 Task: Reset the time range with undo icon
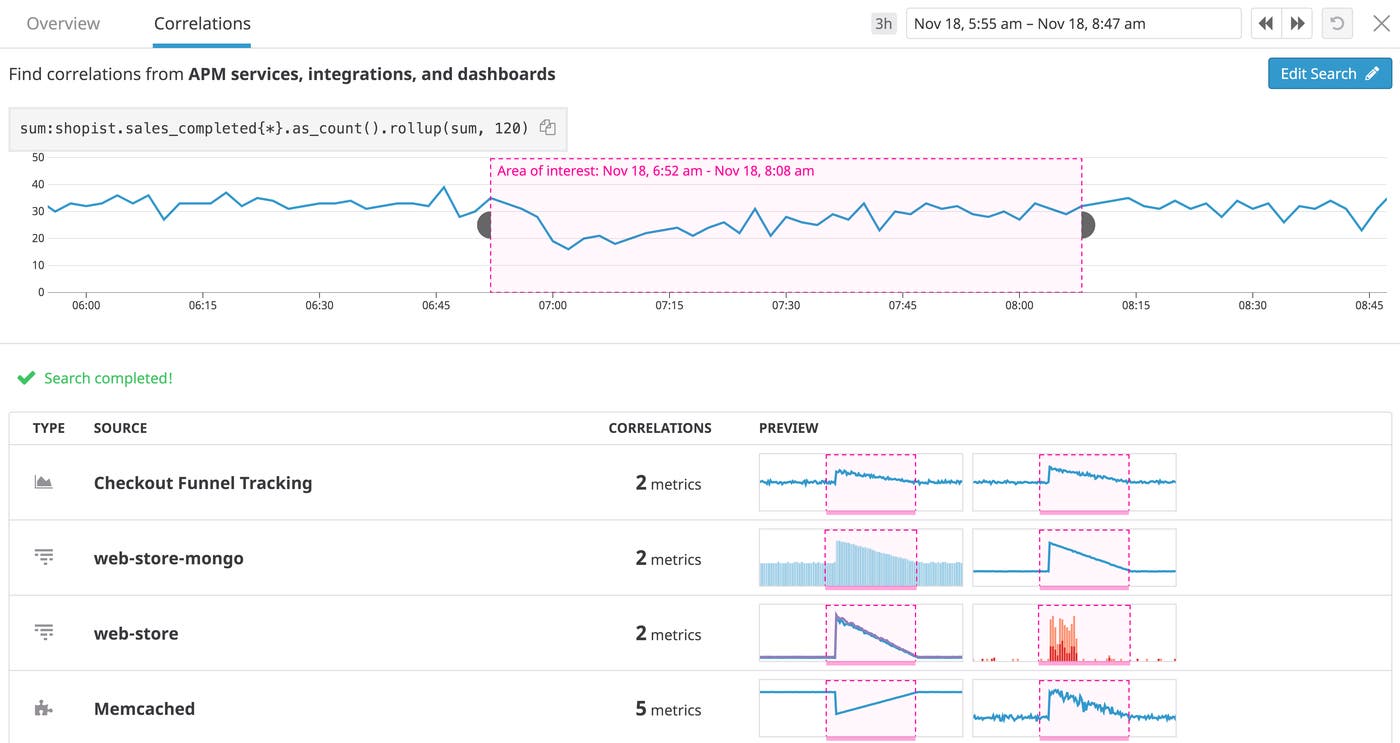coord(1337,23)
